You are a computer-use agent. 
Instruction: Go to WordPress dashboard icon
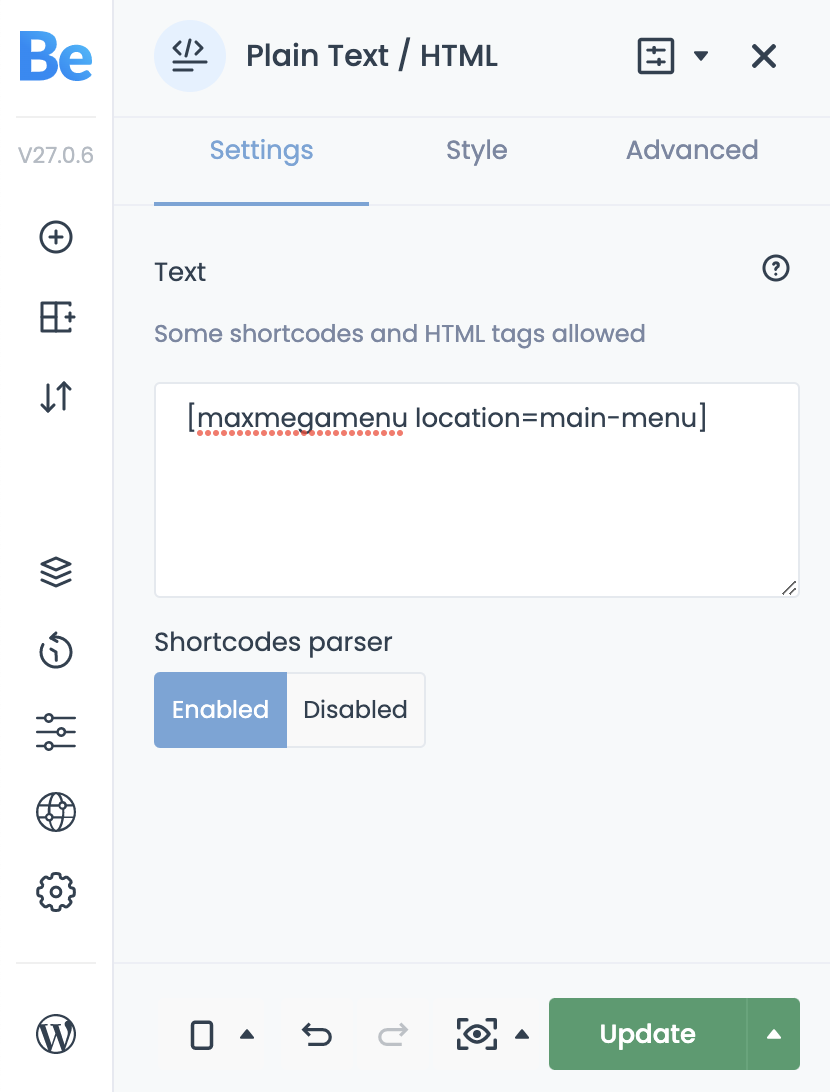click(x=56, y=1034)
